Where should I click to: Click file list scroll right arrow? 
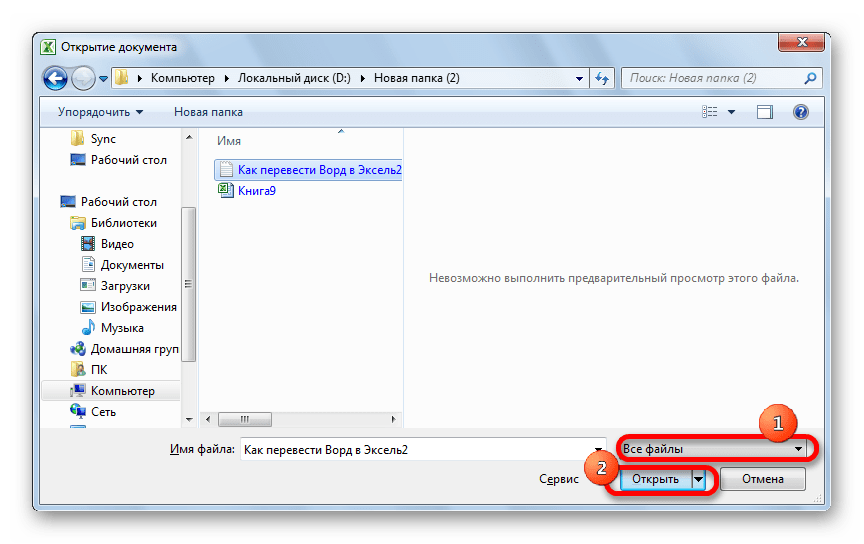393,419
